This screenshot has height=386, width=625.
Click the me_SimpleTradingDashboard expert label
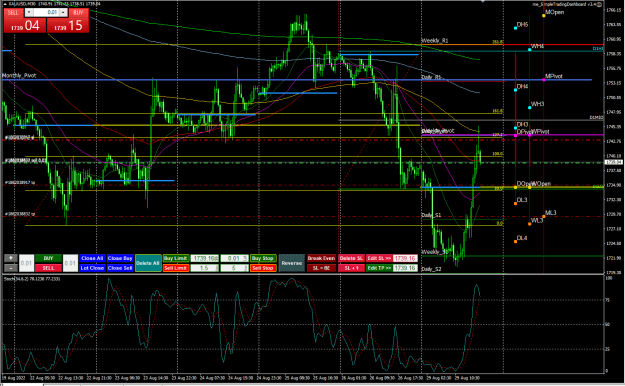(565, 4)
